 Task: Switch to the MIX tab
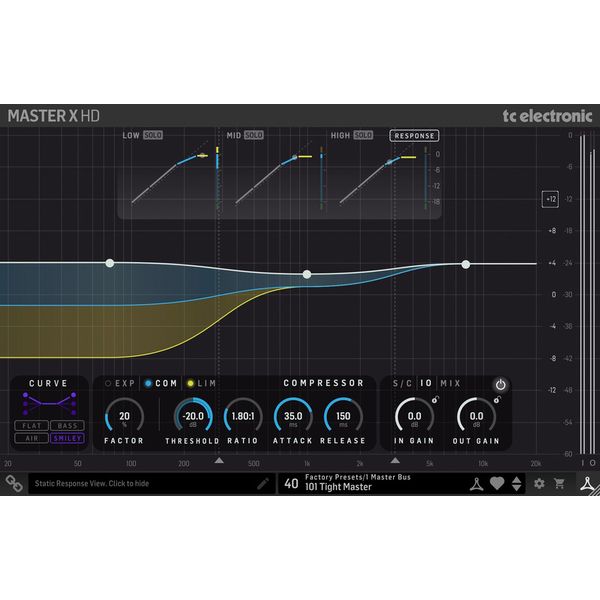tap(450, 383)
